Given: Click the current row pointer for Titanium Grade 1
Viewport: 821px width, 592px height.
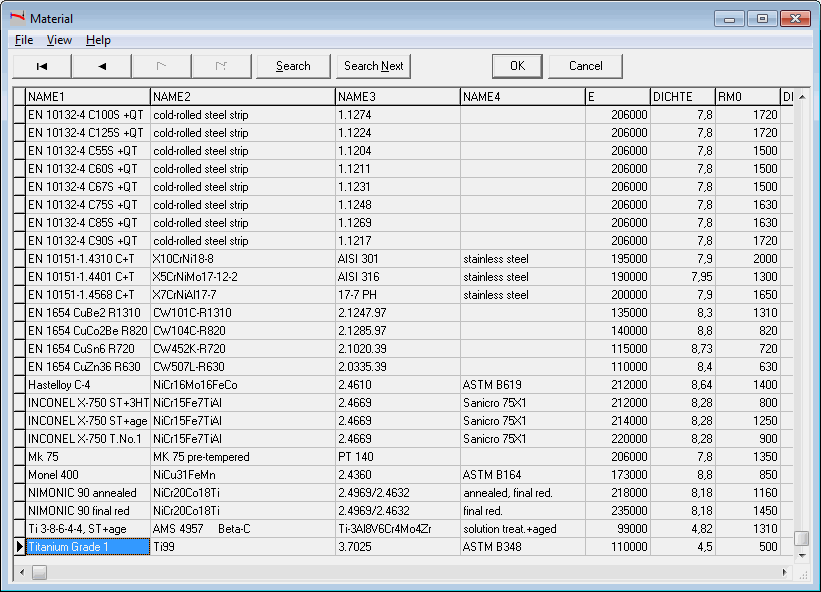Looking at the screenshot, I should (x=19, y=547).
